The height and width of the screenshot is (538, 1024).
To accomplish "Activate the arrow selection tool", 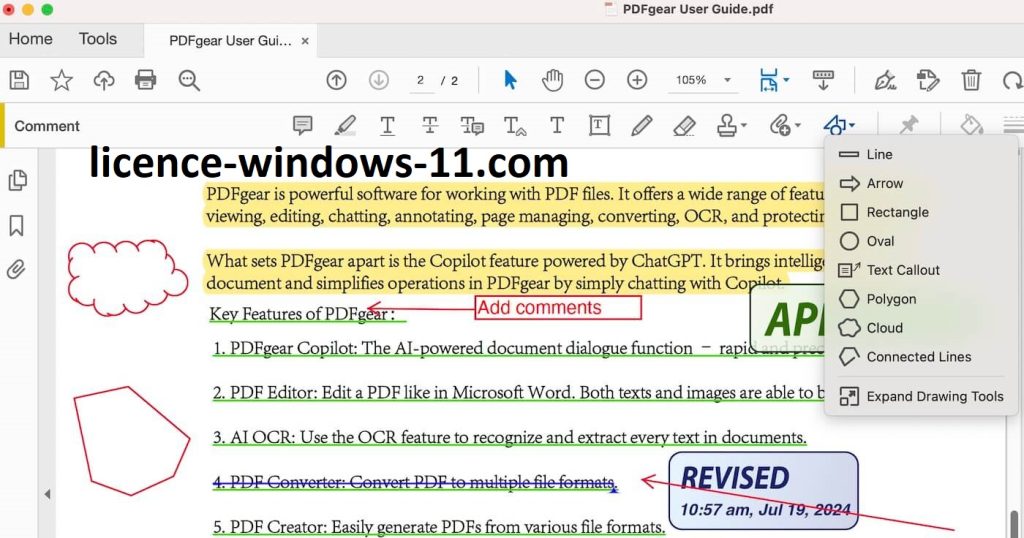I will coord(510,80).
